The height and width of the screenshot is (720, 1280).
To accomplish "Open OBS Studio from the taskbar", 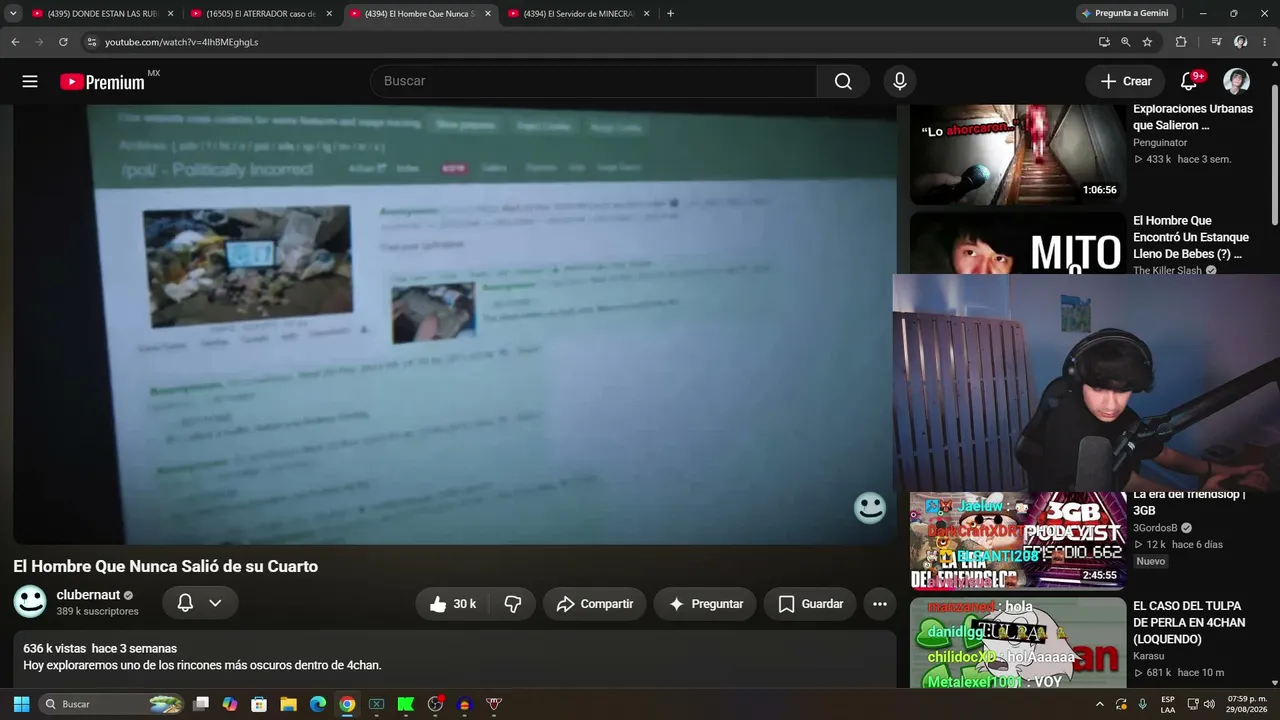I will pos(435,704).
